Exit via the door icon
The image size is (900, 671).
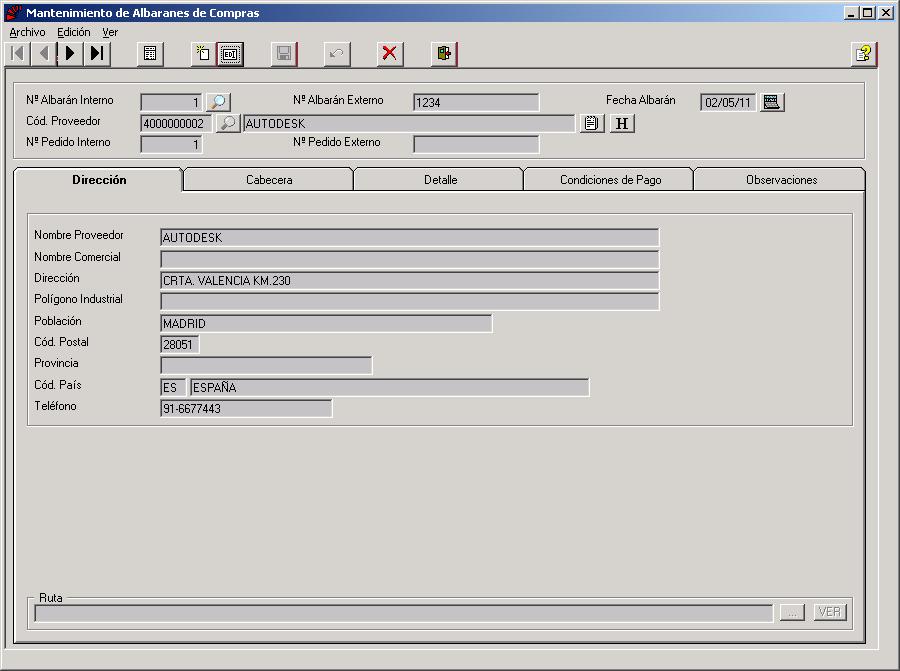[444, 54]
